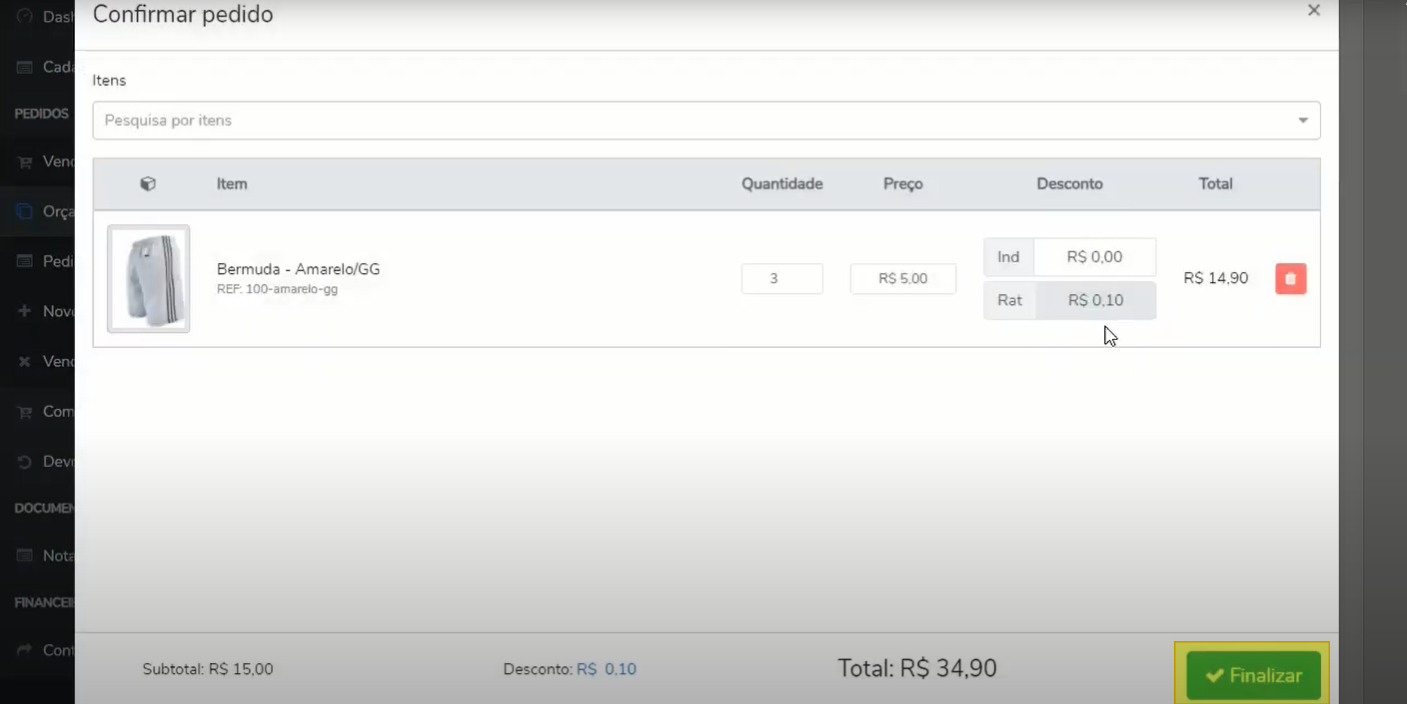Click the Bermuda product thumbnail
Screen dimensions: 1407x704
click(148, 279)
